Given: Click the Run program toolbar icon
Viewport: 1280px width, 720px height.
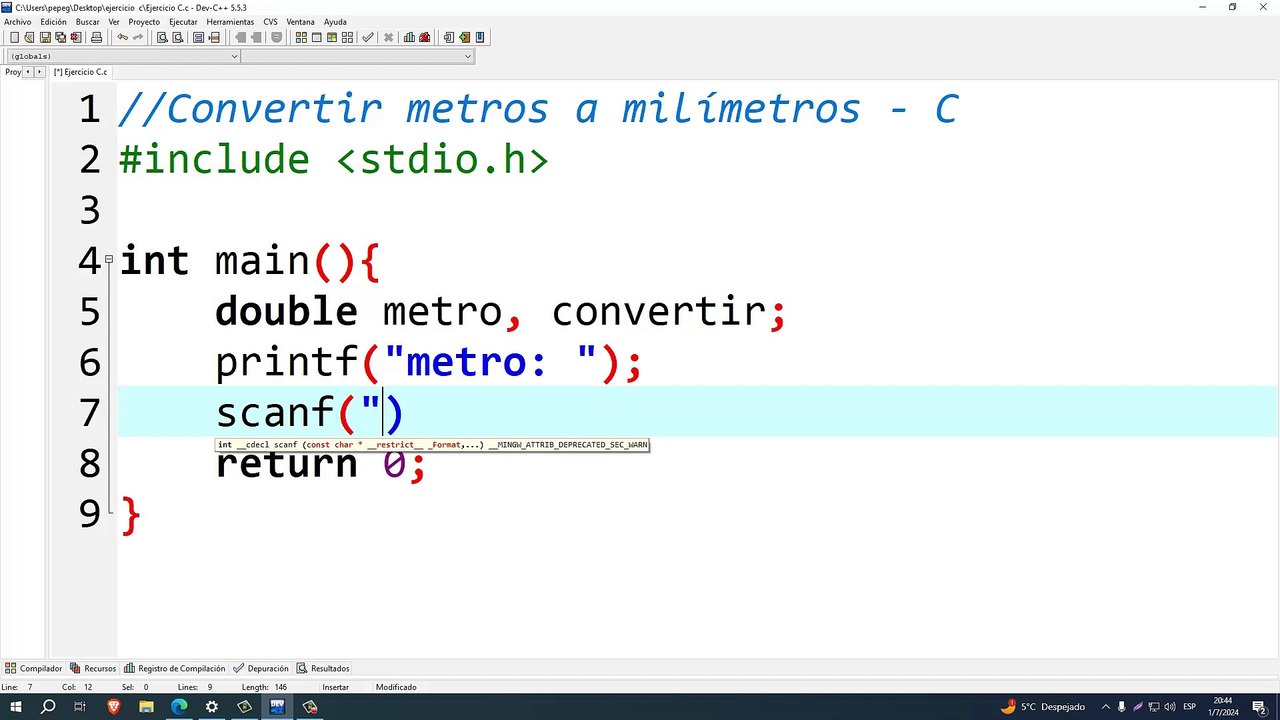Looking at the screenshot, I should (x=316, y=38).
